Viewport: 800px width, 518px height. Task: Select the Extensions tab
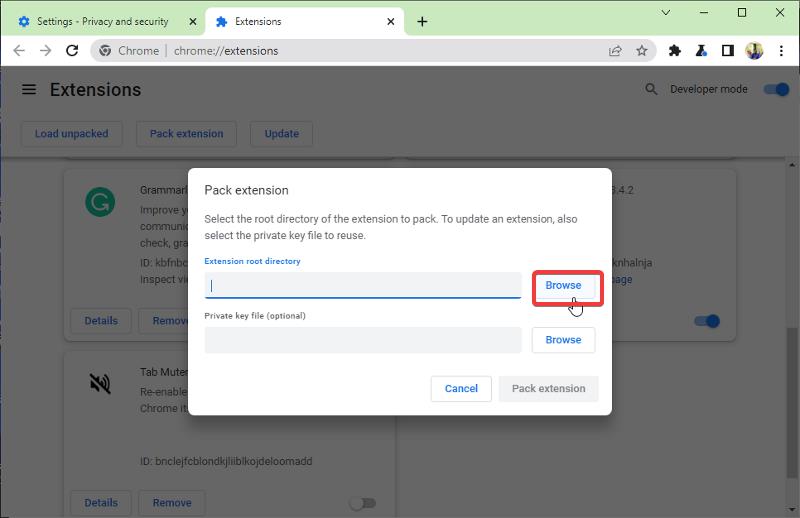(x=305, y=21)
